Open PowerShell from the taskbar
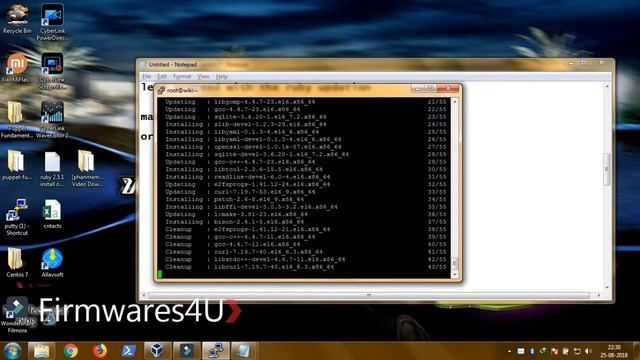The width and height of the screenshot is (640, 360). [x=128, y=351]
